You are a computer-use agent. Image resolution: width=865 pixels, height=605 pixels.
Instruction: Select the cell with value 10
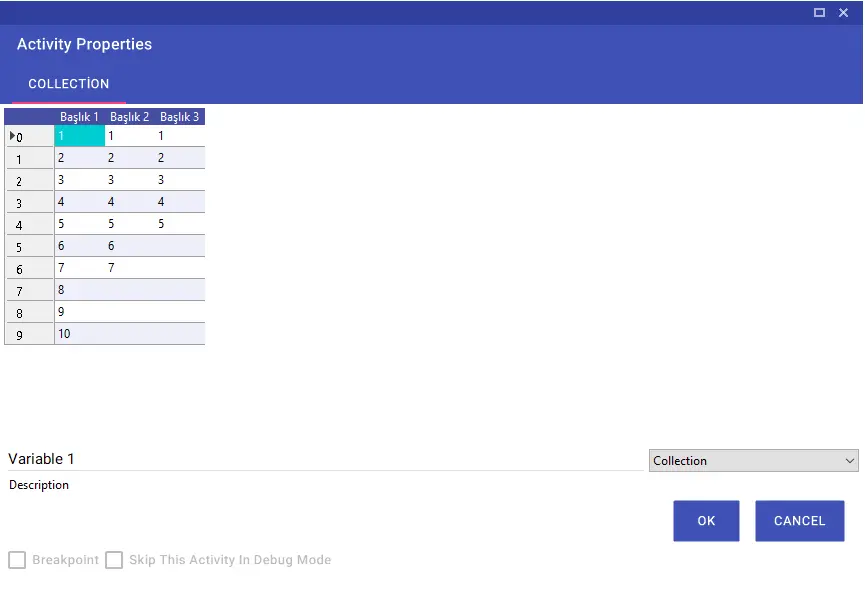pos(79,334)
